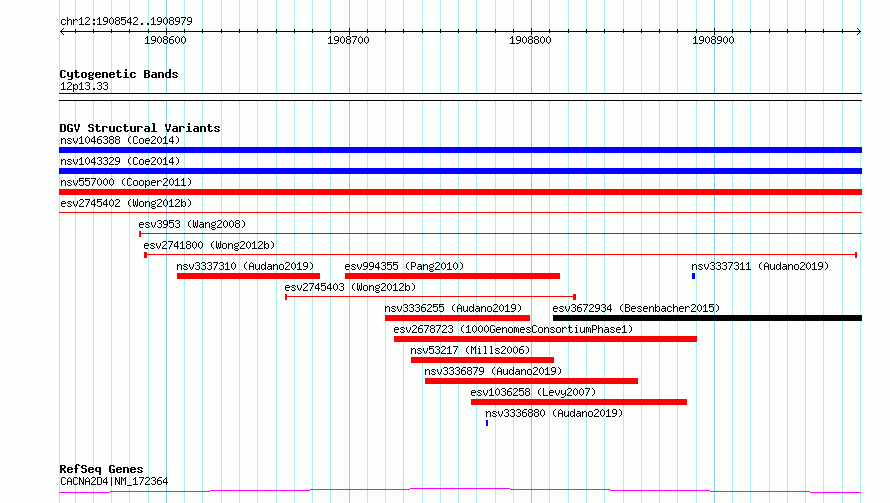Select the nsv3336879 (Audano2019) label
The width and height of the screenshot is (890, 503).
[493, 371]
